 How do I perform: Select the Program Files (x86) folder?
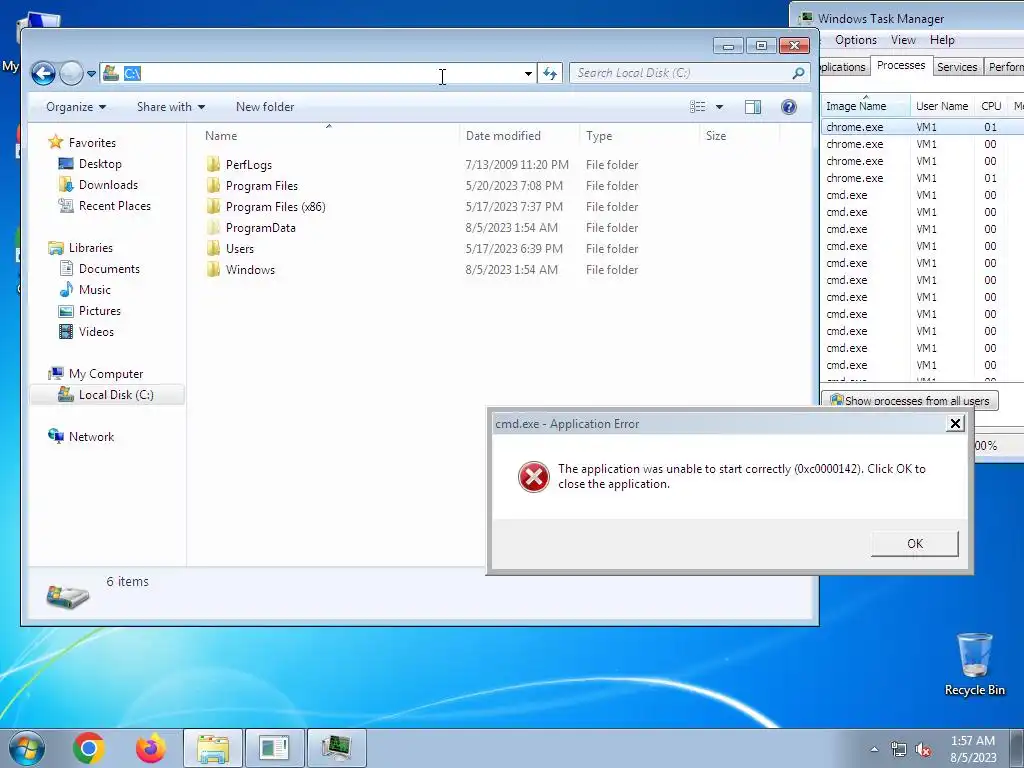coord(275,206)
